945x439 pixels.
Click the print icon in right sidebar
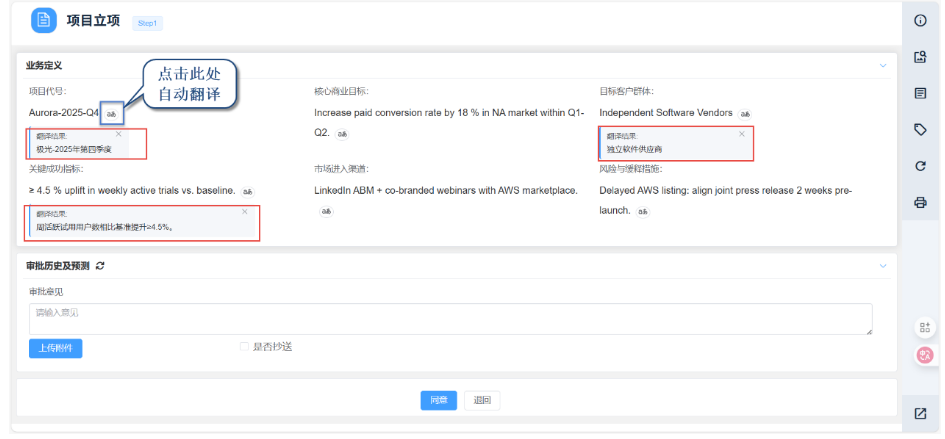tap(920, 202)
